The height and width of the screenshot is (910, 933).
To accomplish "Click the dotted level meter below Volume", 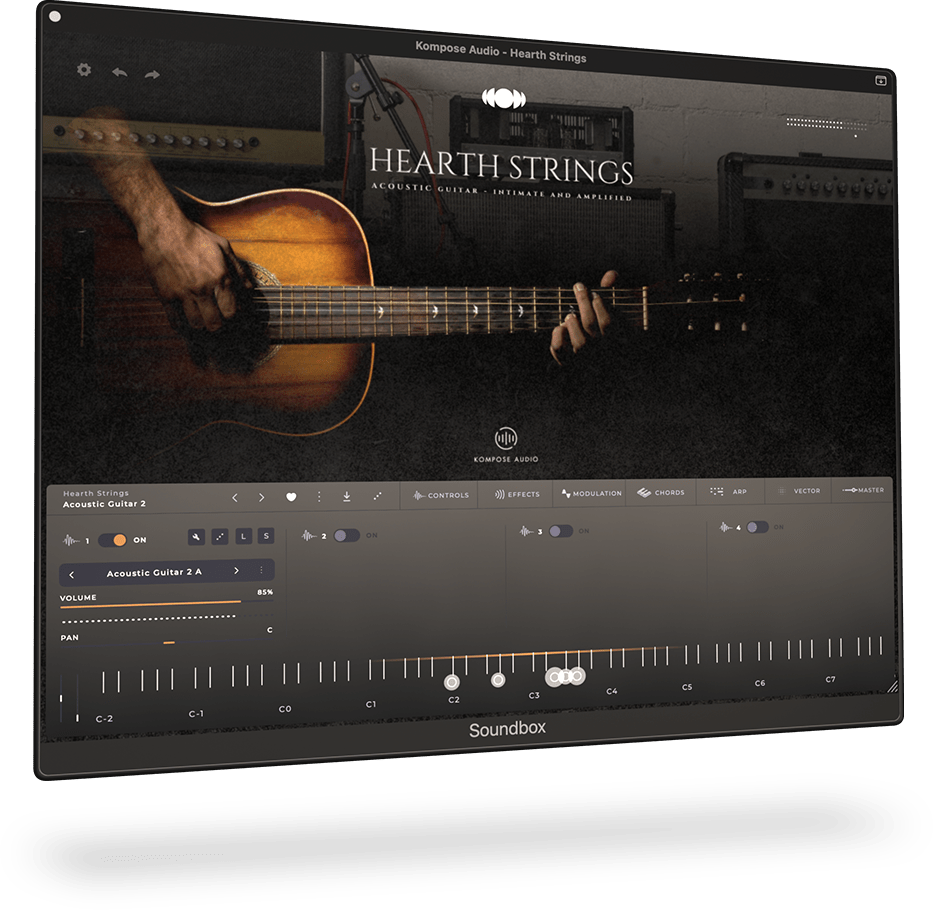I will [x=167, y=618].
